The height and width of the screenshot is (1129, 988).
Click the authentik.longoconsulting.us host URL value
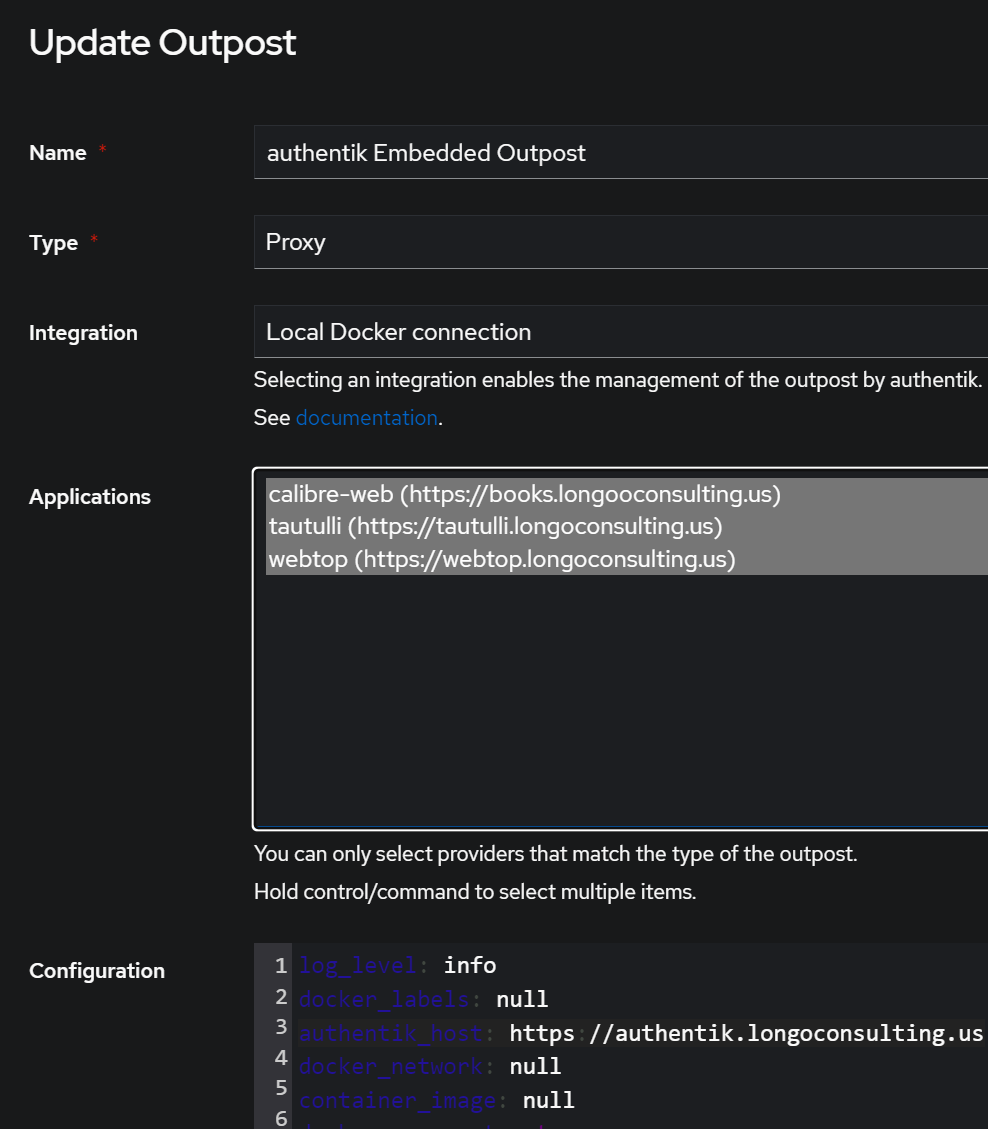click(746, 1033)
